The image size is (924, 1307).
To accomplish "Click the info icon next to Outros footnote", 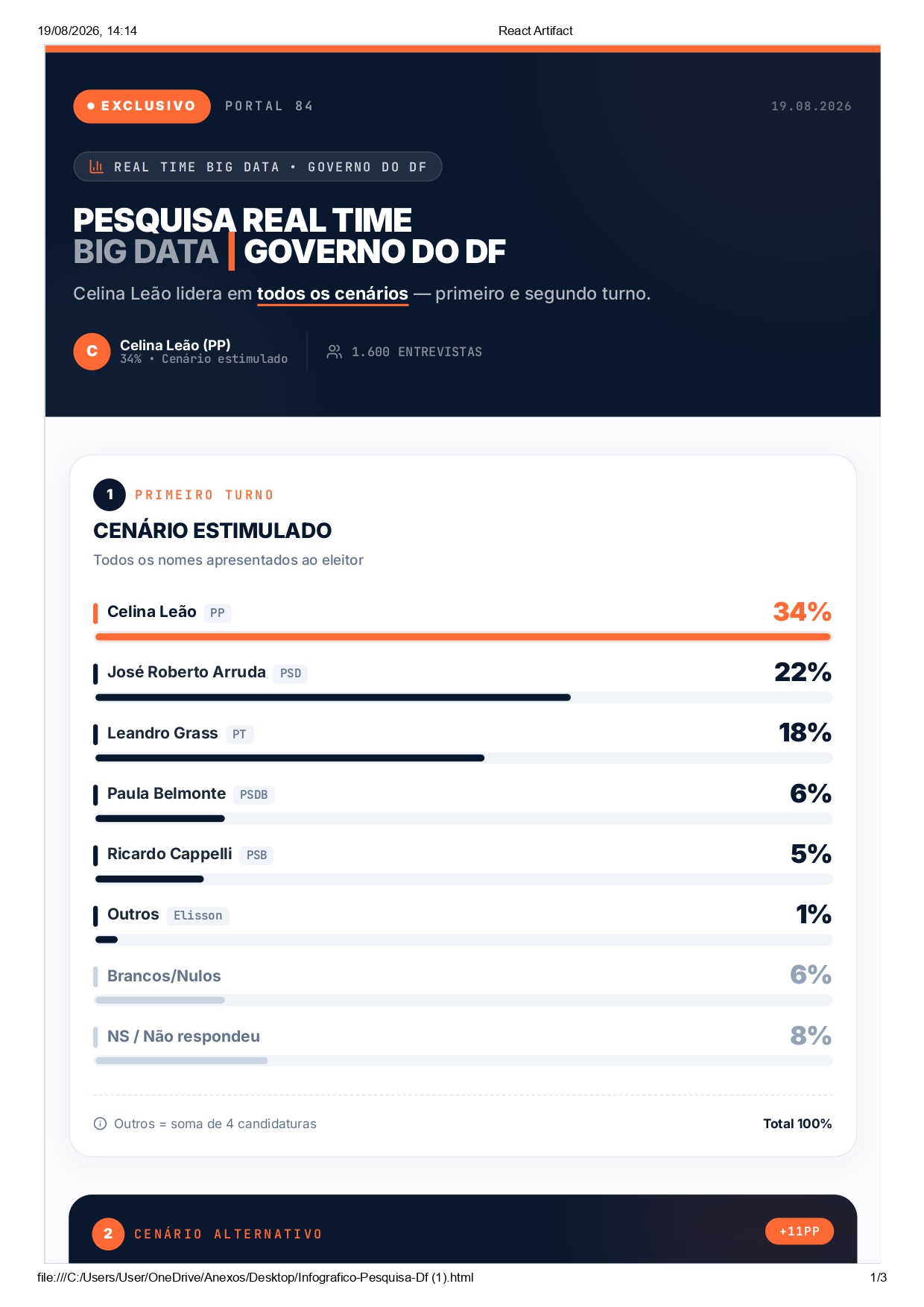I will coord(100,1124).
